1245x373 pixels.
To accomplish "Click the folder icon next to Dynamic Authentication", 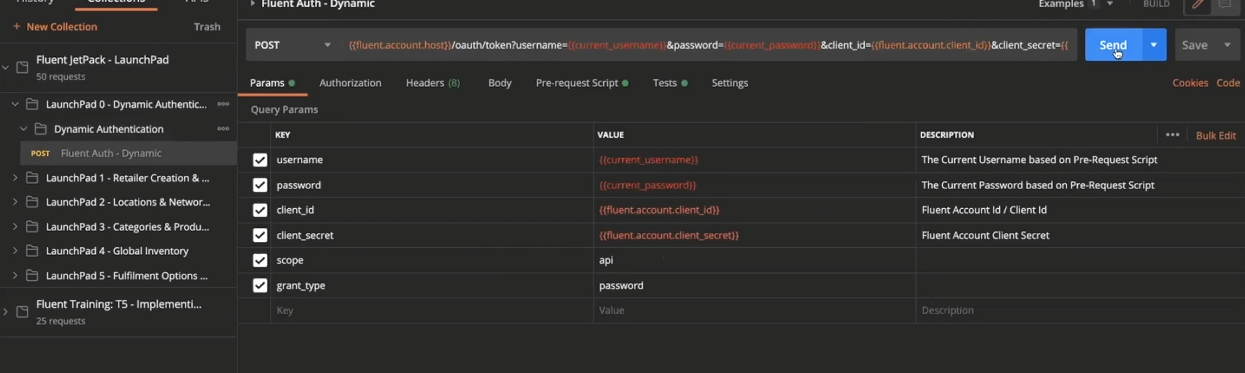I will pyautogui.click(x=41, y=129).
